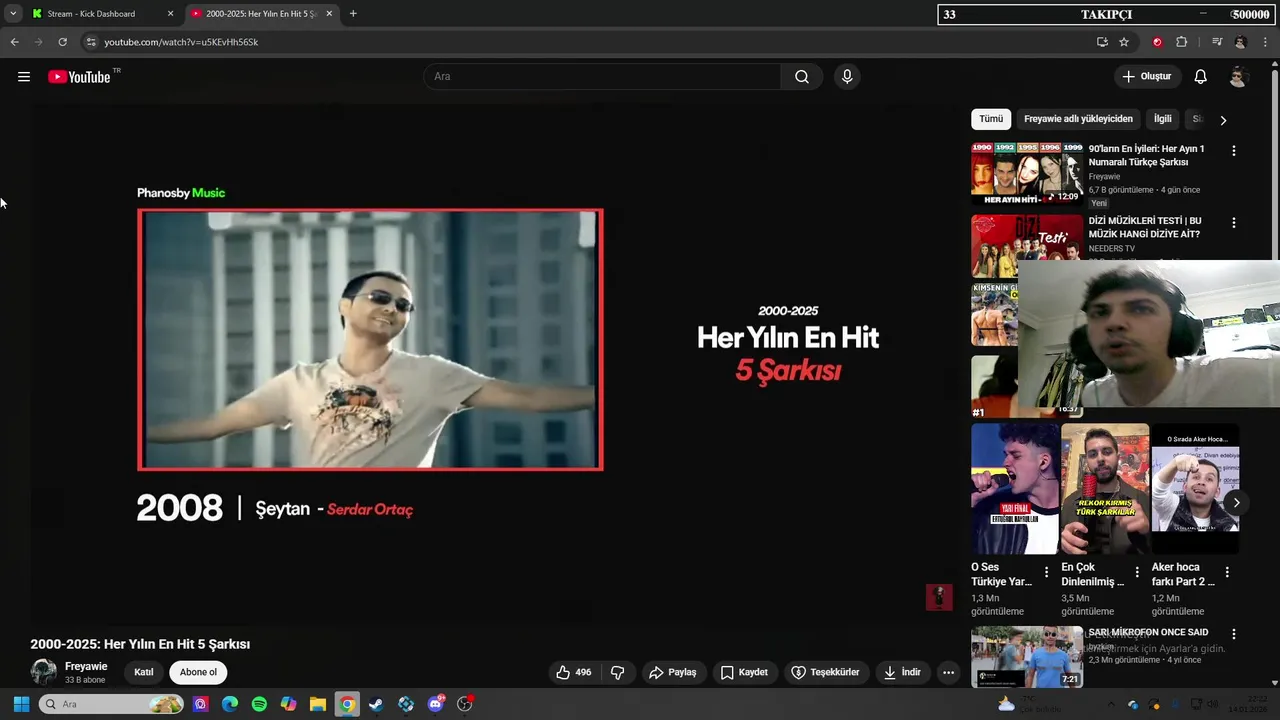Screen dimensions: 1280x720
Task: Click the install app icon in address bar
Action: [x=1102, y=42]
